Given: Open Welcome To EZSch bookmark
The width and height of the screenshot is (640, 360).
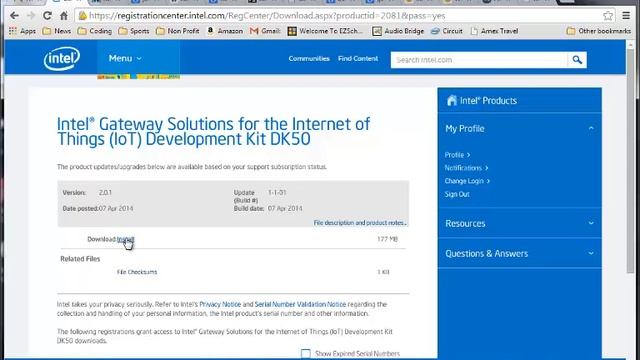Looking at the screenshot, I should tap(325, 31).
